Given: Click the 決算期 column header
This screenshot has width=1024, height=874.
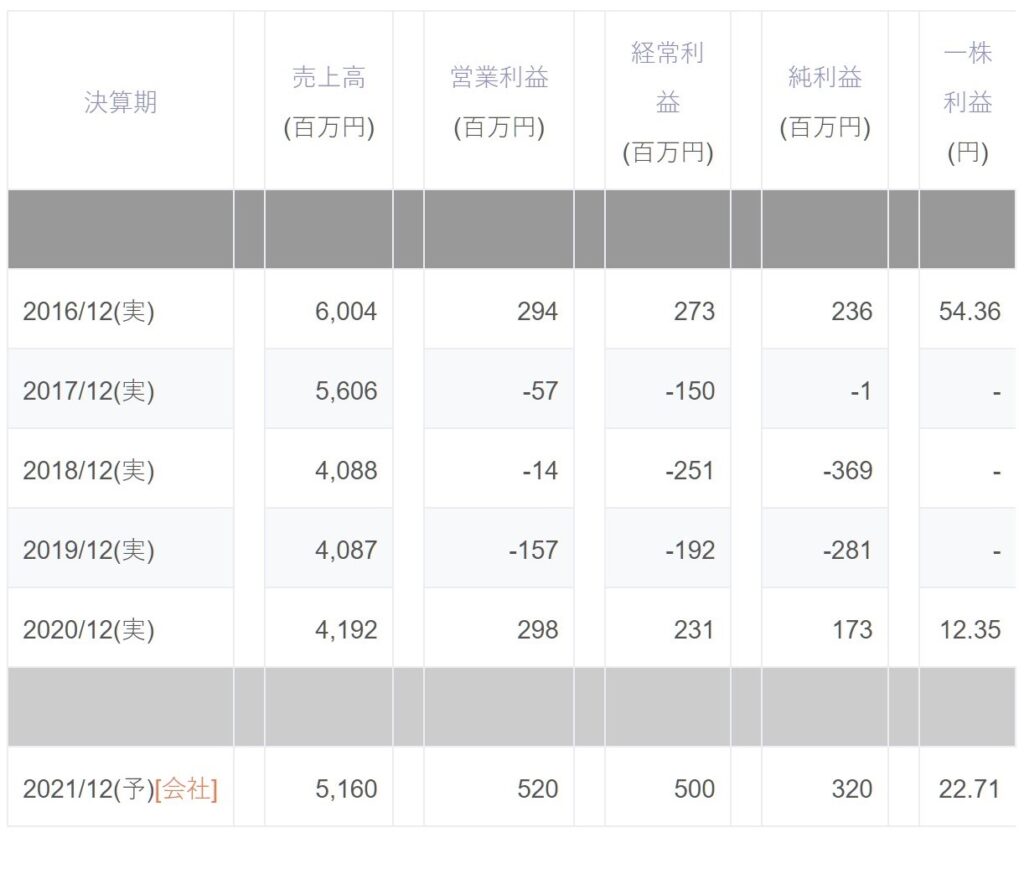Looking at the screenshot, I should pyautogui.click(x=120, y=102).
